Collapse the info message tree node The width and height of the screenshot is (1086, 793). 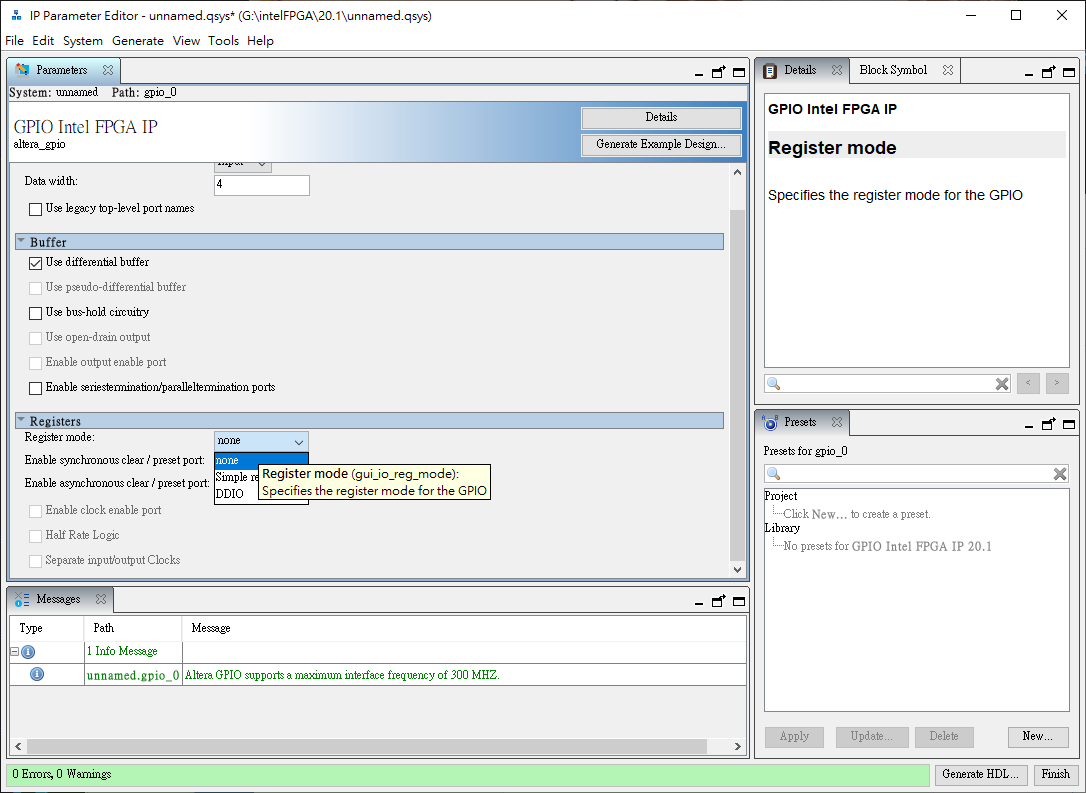coord(15,652)
